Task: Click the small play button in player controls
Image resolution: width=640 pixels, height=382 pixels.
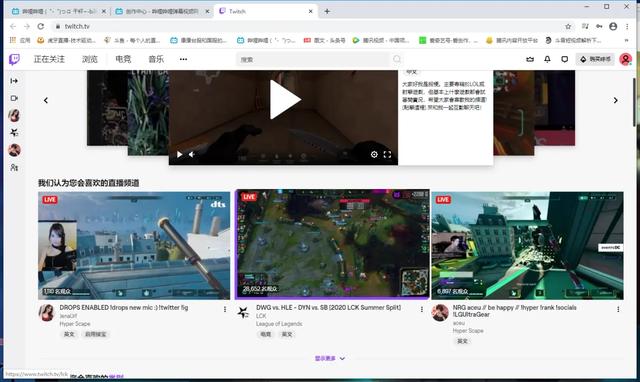Action: pyautogui.click(x=180, y=154)
